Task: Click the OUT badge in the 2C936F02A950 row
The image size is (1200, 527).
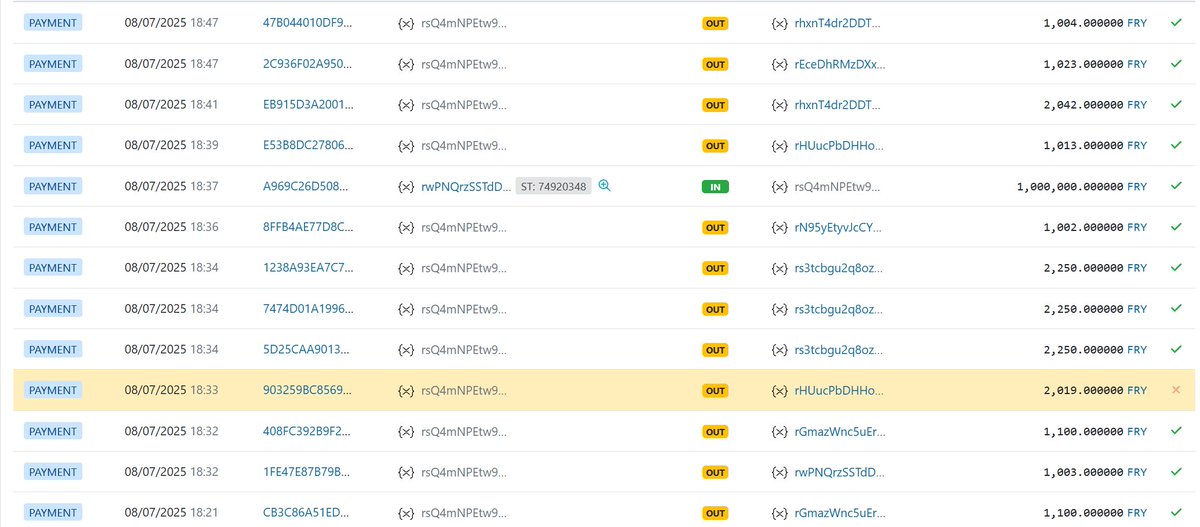Action: point(715,64)
